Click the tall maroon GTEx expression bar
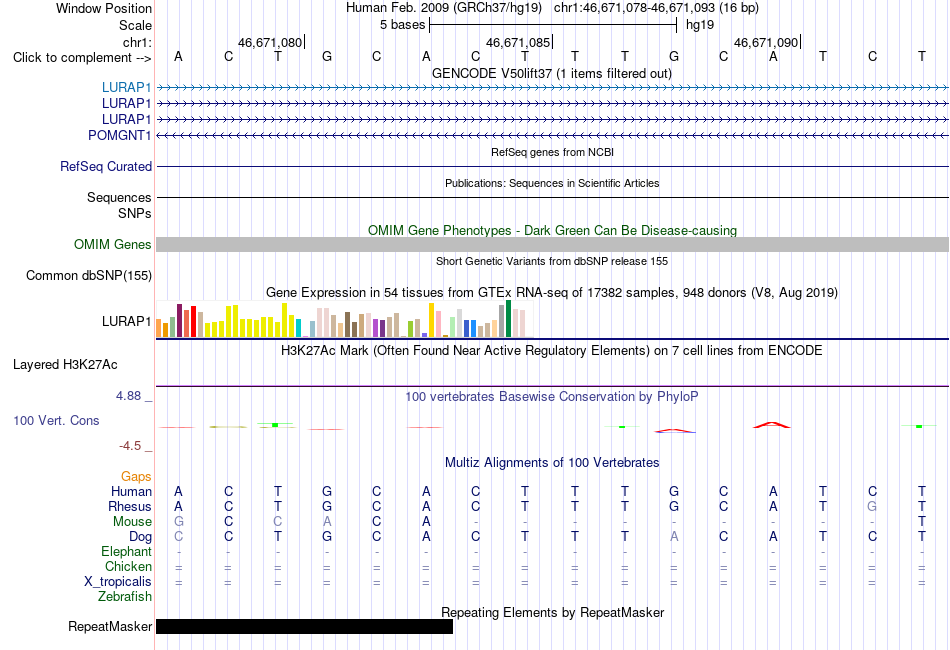 [x=179, y=320]
